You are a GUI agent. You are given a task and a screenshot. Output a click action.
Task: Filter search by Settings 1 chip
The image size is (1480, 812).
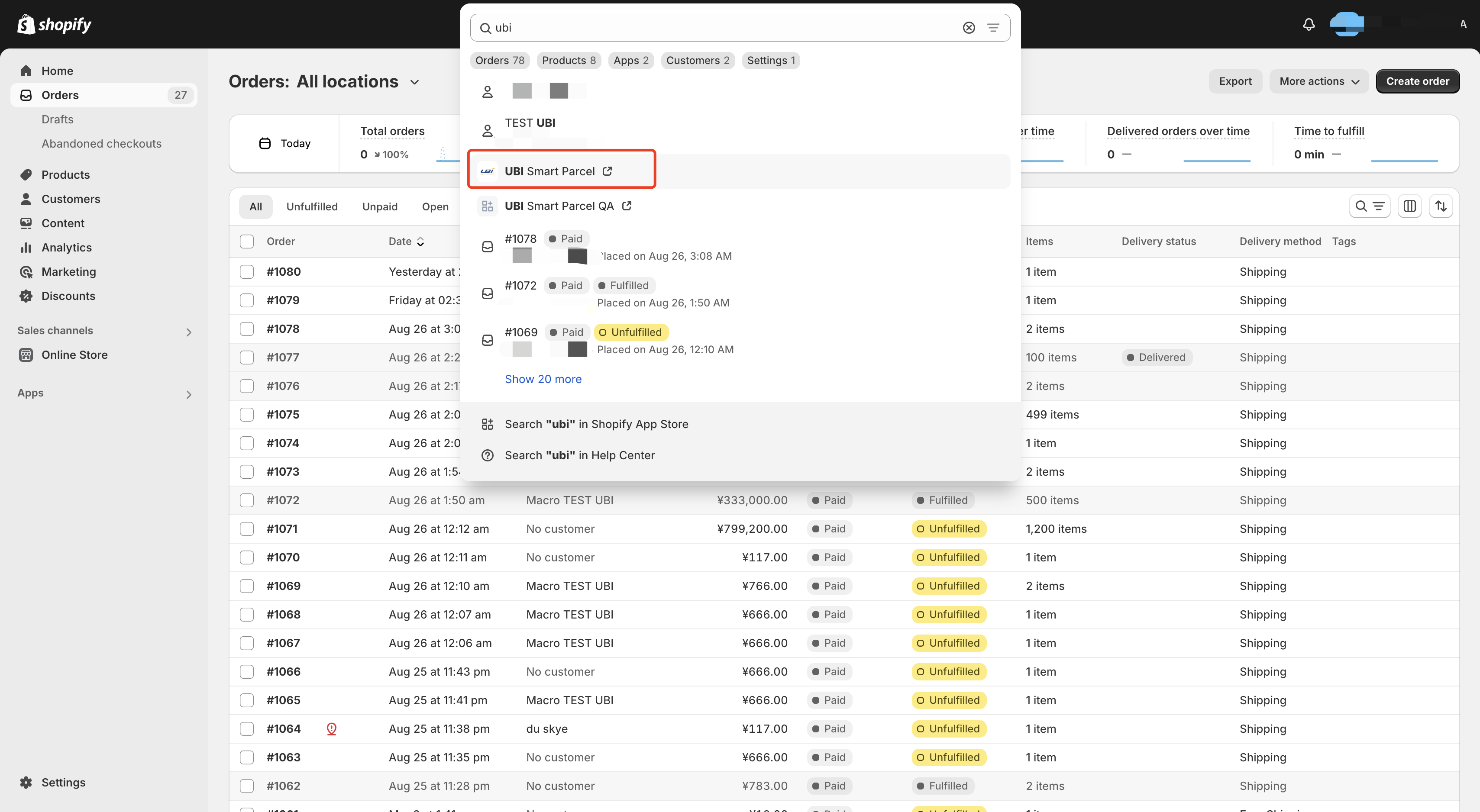tap(770, 60)
